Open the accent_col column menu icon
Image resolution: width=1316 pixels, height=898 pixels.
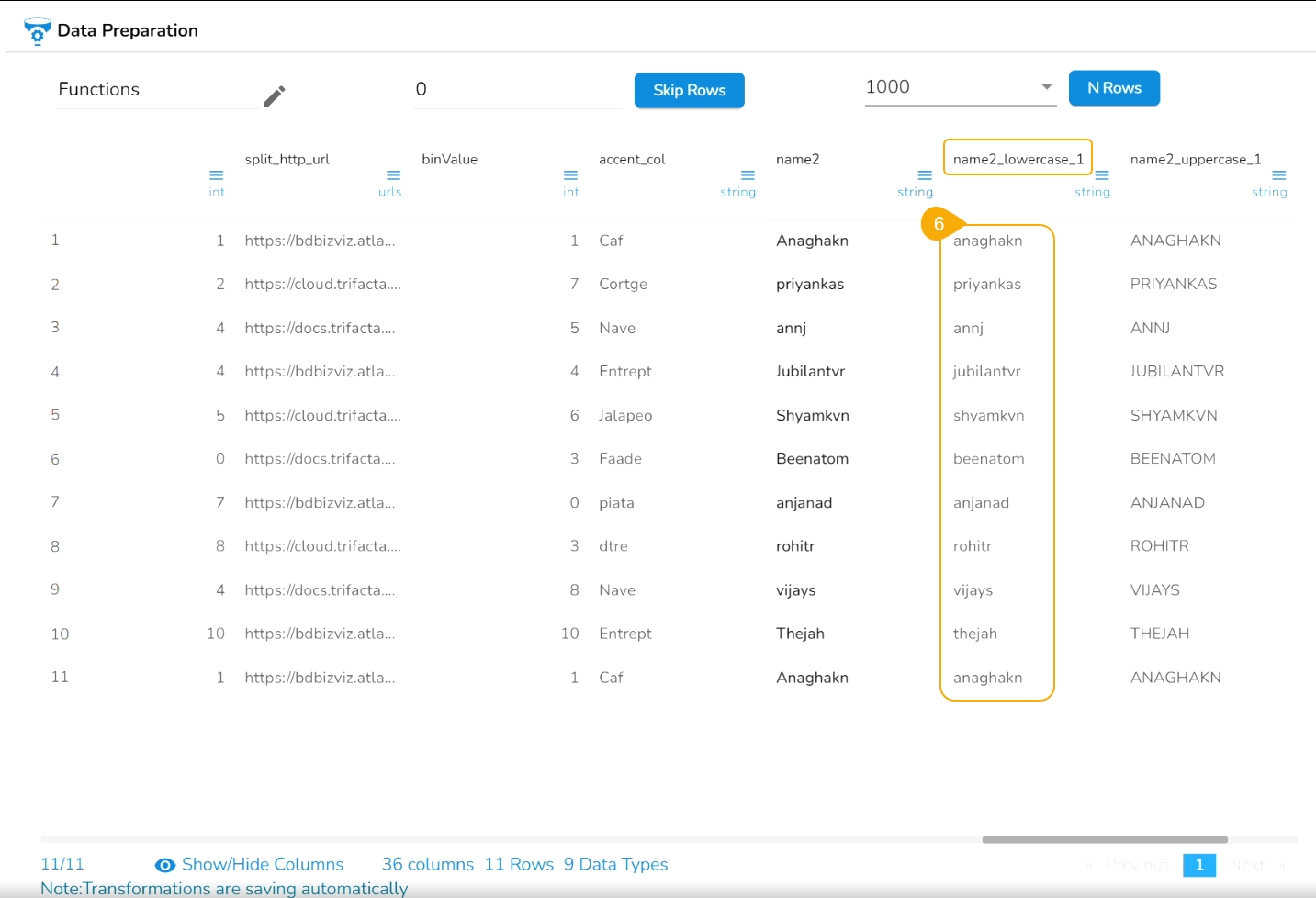pyautogui.click(x=748, y=175)
